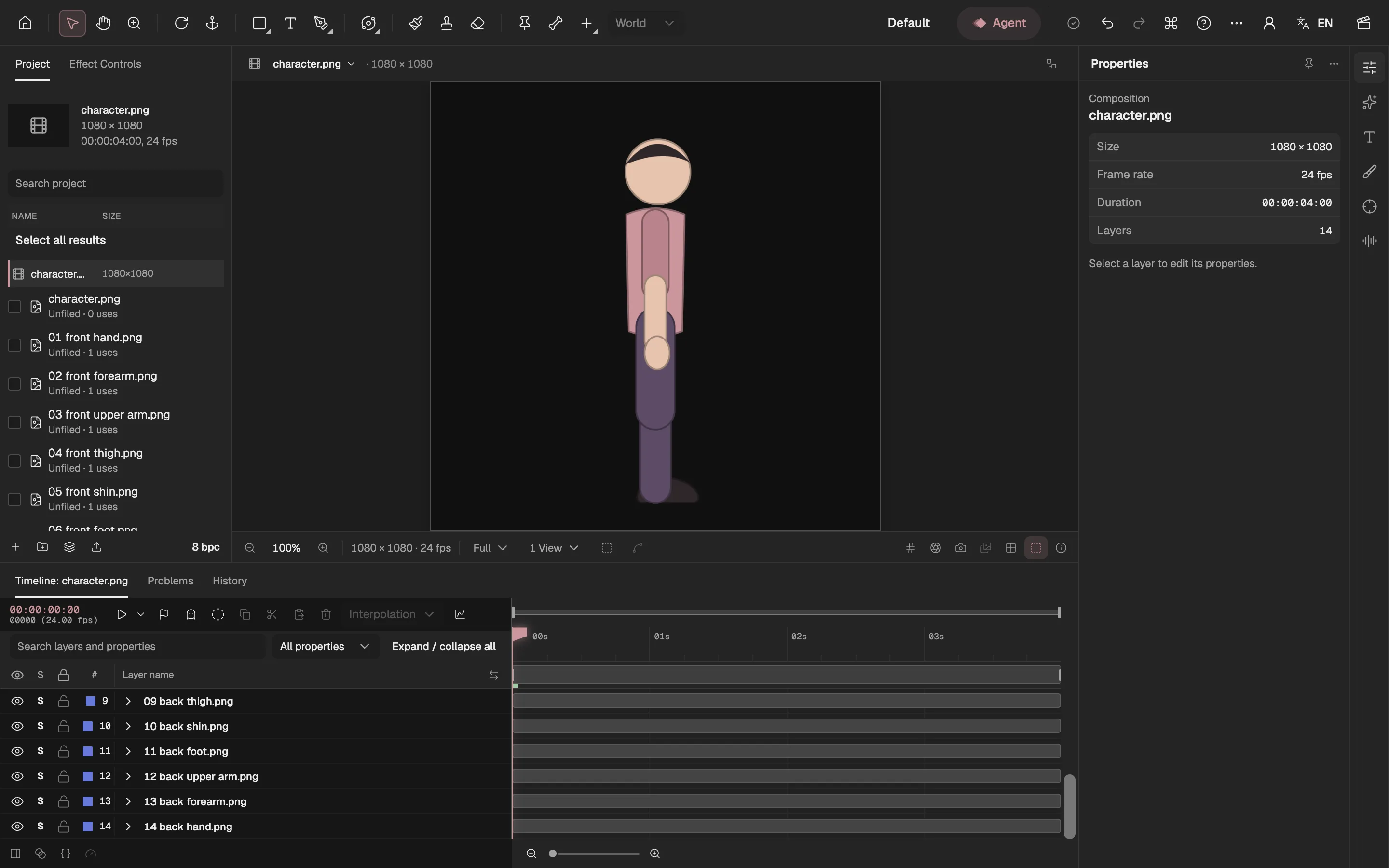This screenshot has width=1389, height=868.
Task: Select the Hand pan tool
Action: point(103,23)
